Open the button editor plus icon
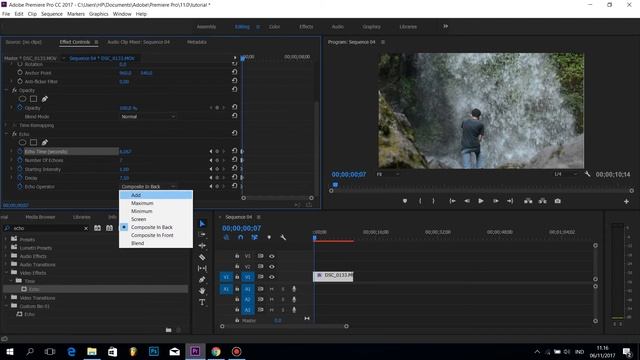640x360 pixels. 626,201
